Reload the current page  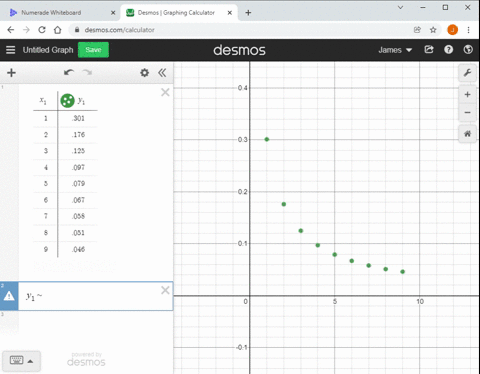tap(42, 30)
